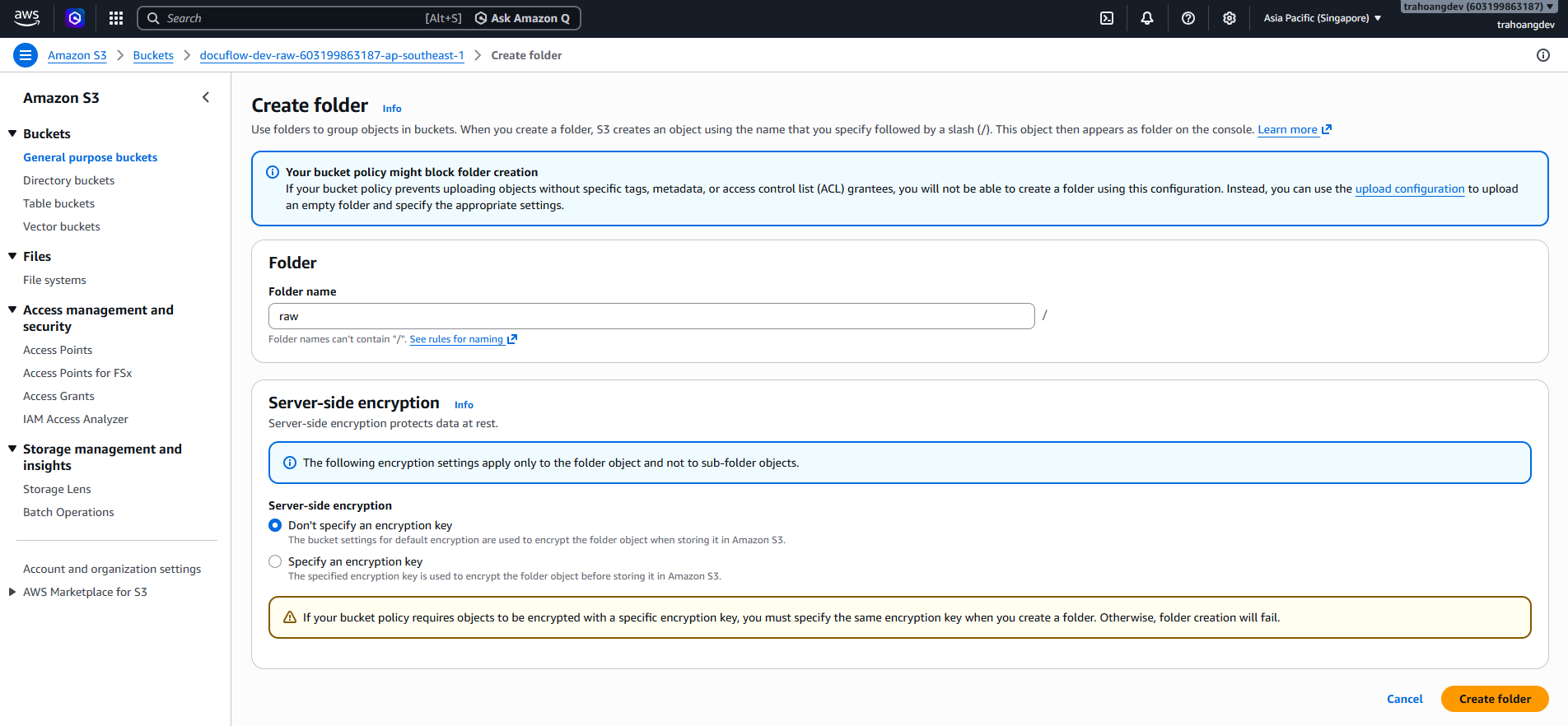This screenshot has height=726, width=1568.
Task: Open See rules for naming link
Action: coord(464,339)
